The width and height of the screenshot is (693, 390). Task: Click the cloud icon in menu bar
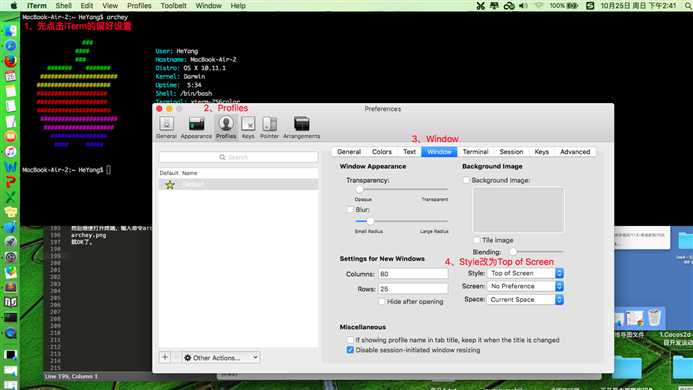click(509, 6)
